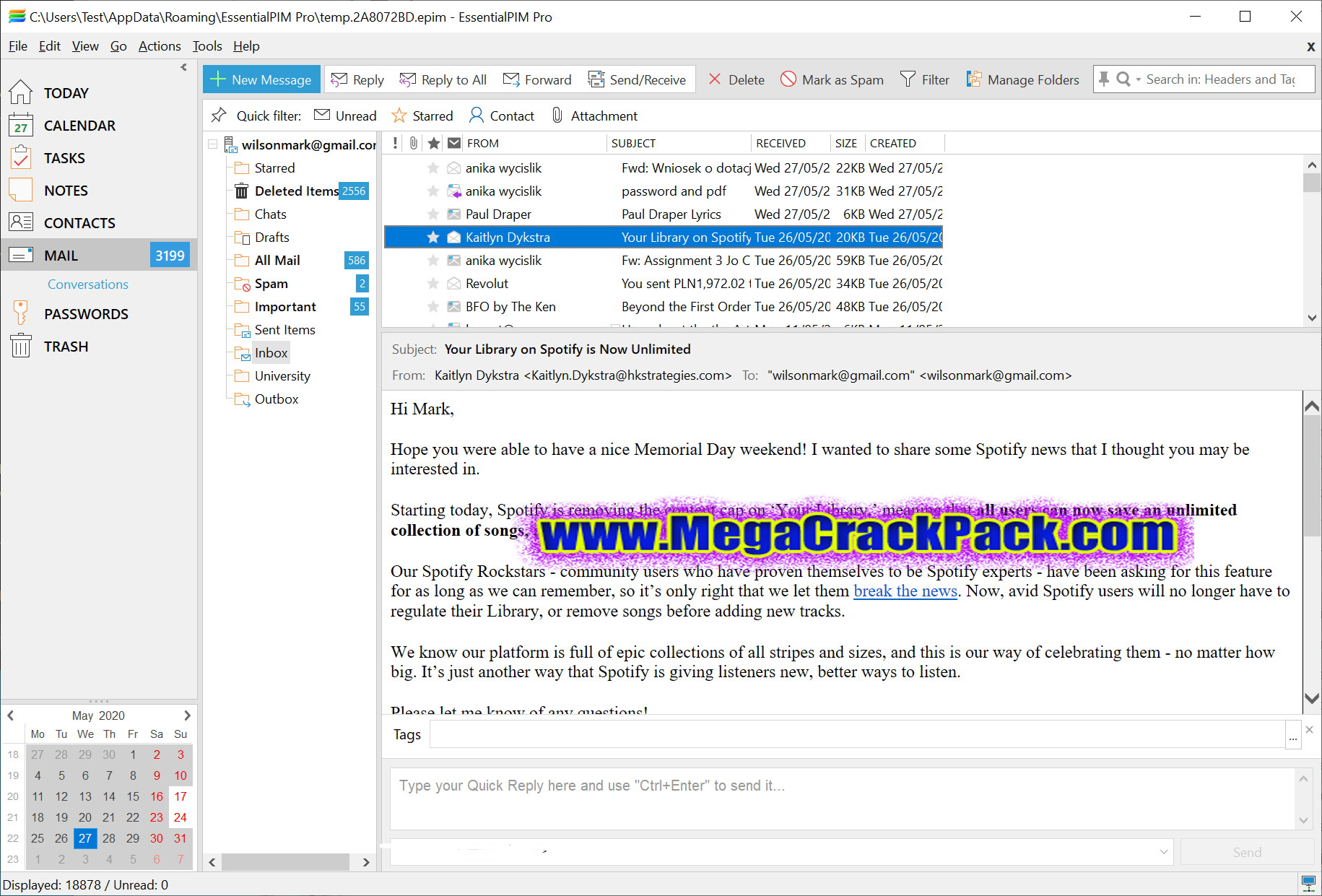This screenshot has width=1322, height=896.
Task: Toggle the Starred quick filter
Action: tap(422, 116)
